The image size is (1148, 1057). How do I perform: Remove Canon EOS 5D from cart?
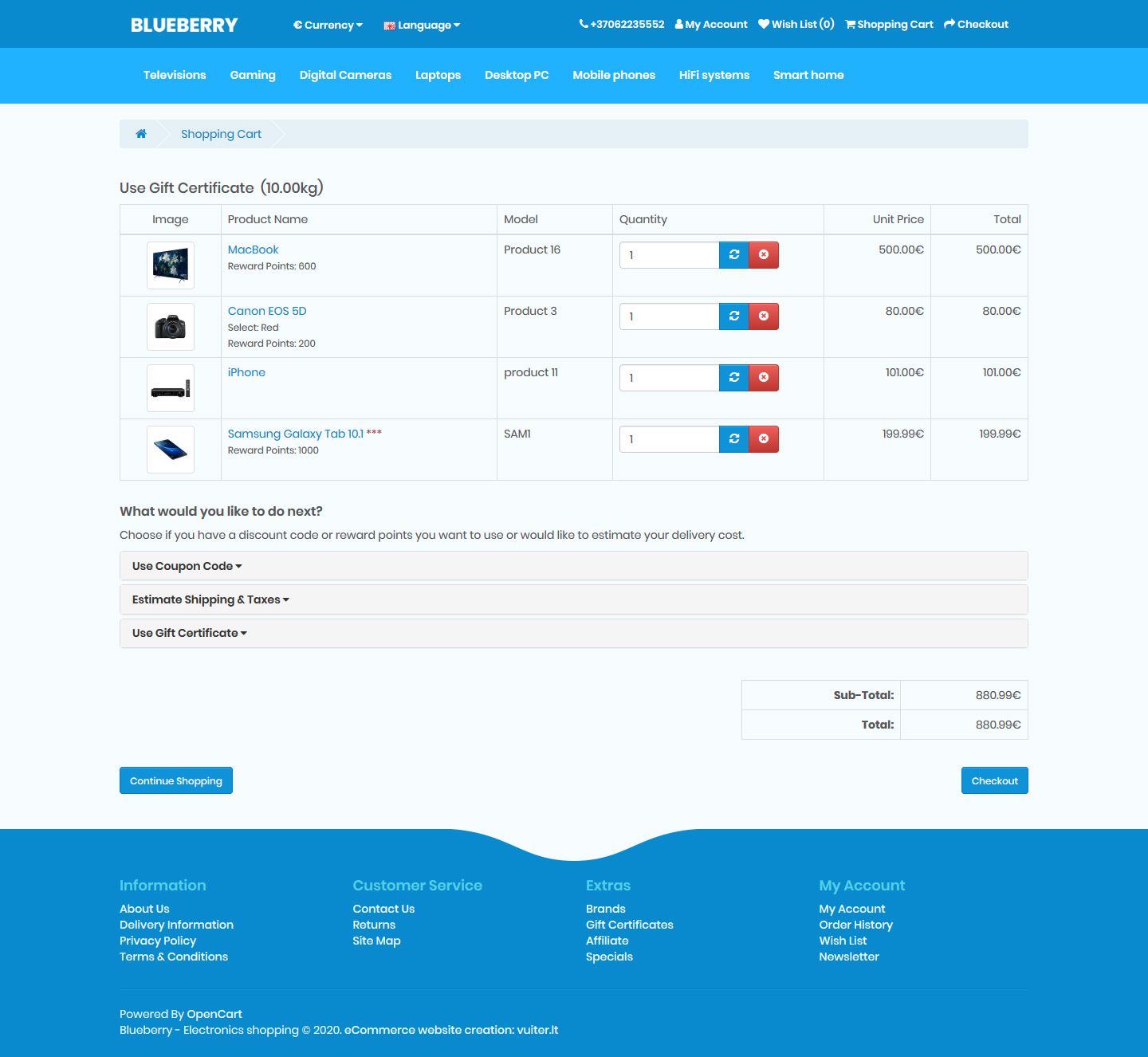pos(764,316)
